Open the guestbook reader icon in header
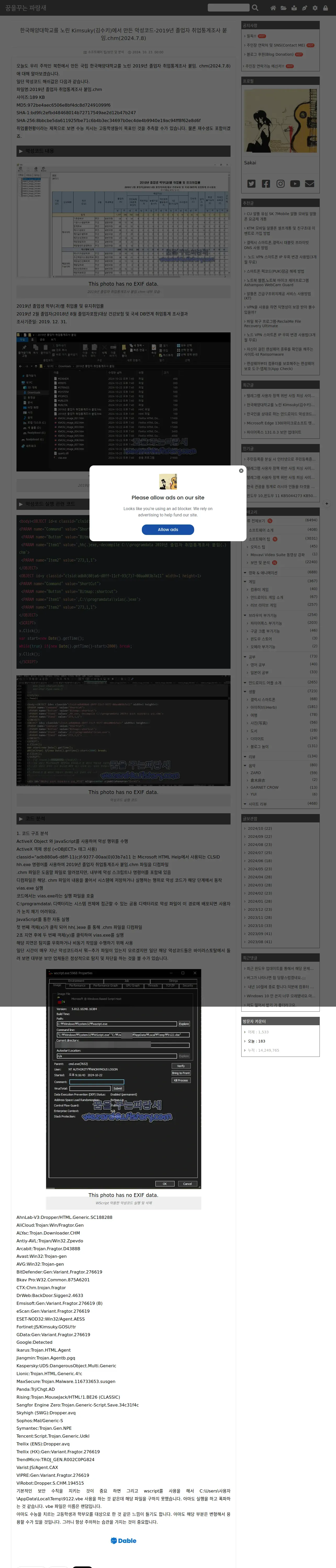The width and height of the screenshot is (336, 1568). coord(294,8)
